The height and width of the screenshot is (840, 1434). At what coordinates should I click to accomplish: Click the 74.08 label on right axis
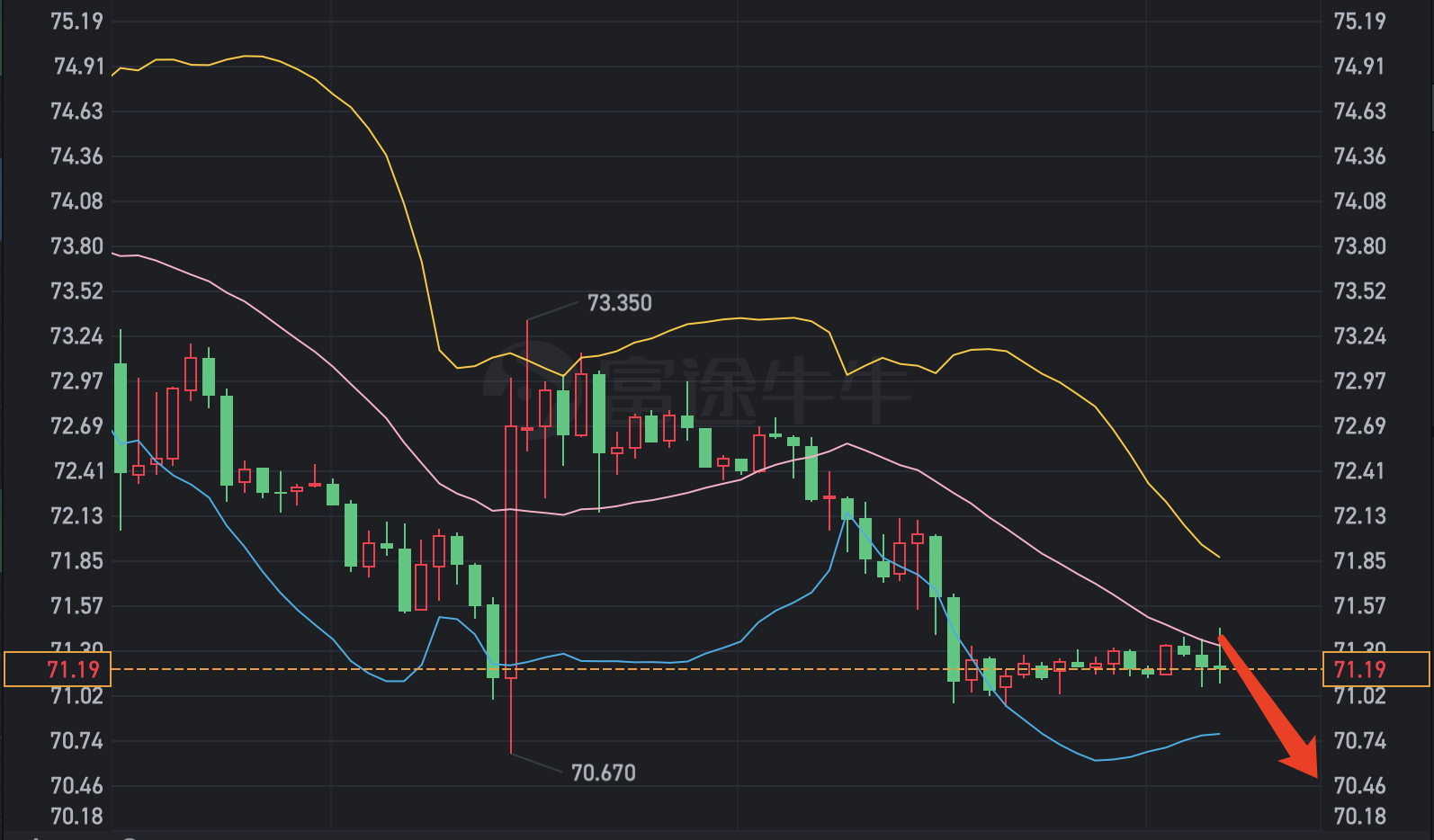pos(1359,201)
